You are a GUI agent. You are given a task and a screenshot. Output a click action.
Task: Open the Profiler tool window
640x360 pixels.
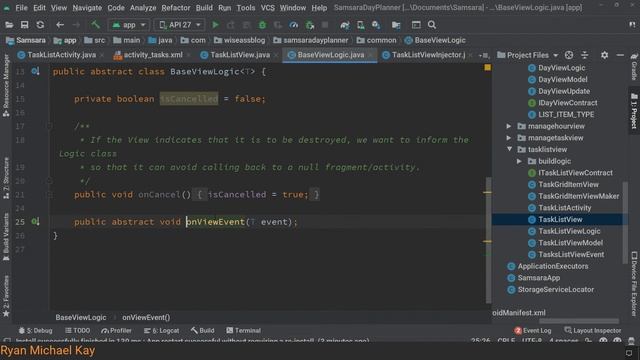(x=116, y=330)
